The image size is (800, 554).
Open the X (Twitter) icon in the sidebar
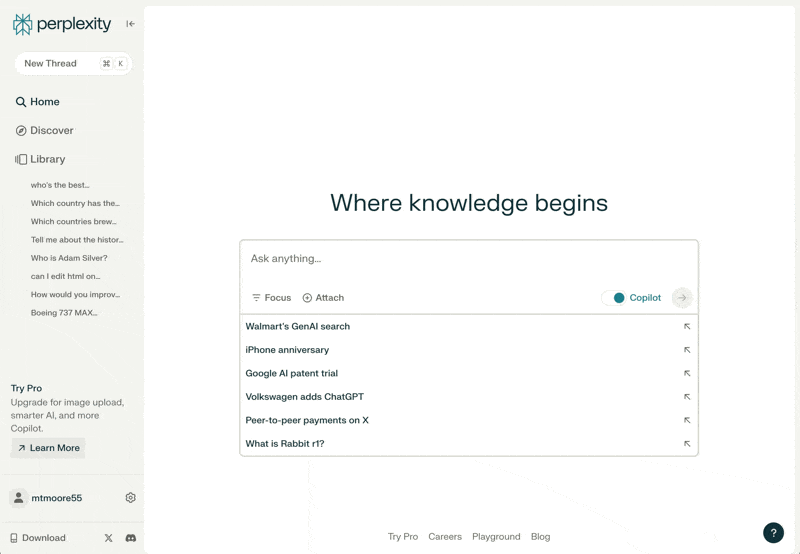[x=109, y=538]
